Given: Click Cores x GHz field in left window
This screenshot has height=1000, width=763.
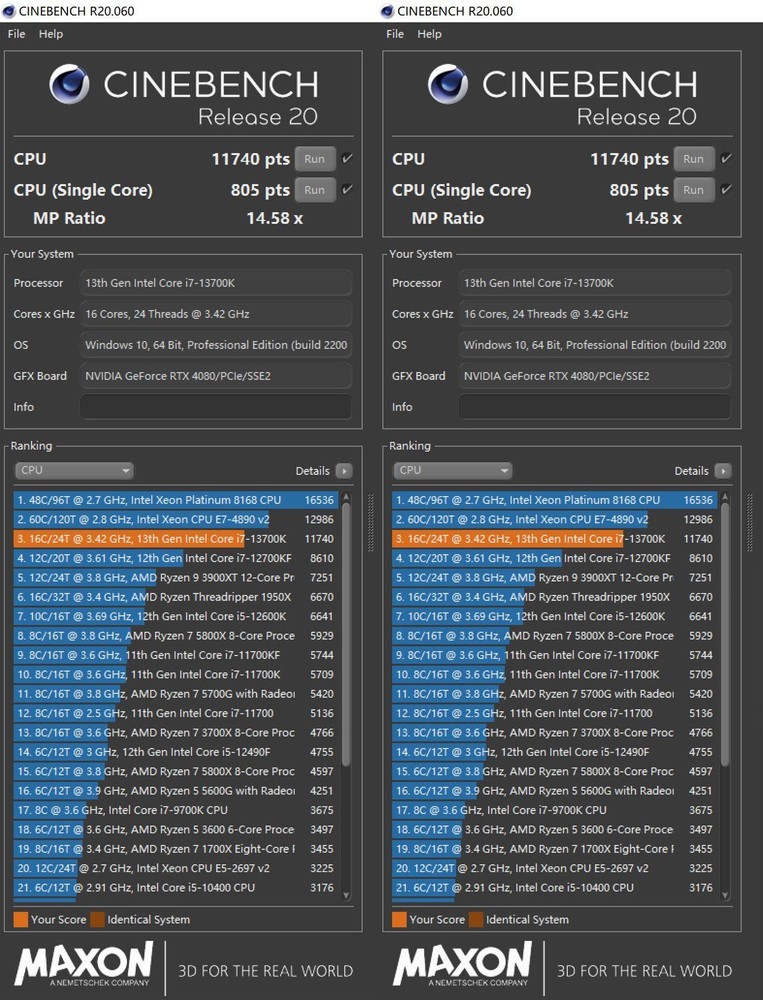Looking at the screenshot, I should pos(216,314).
